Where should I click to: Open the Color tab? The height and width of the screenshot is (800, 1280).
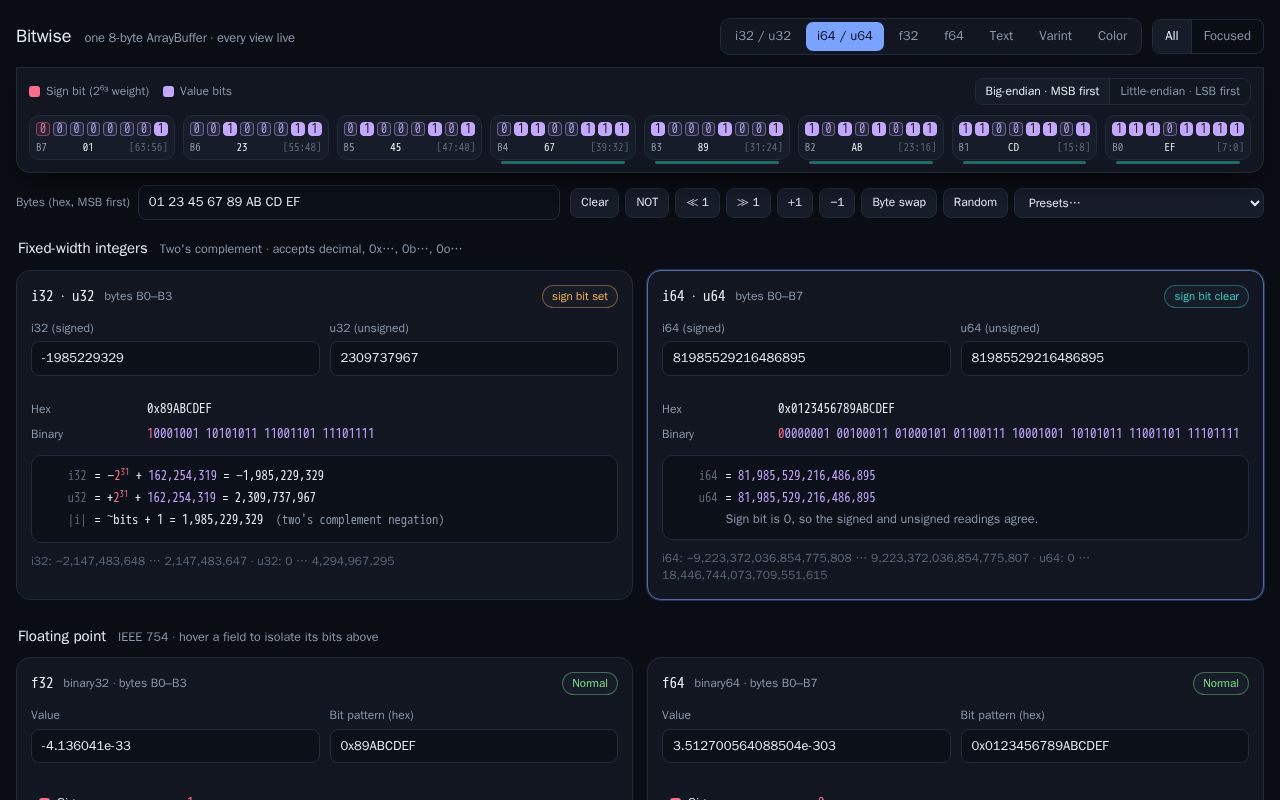pos(1112,36)
